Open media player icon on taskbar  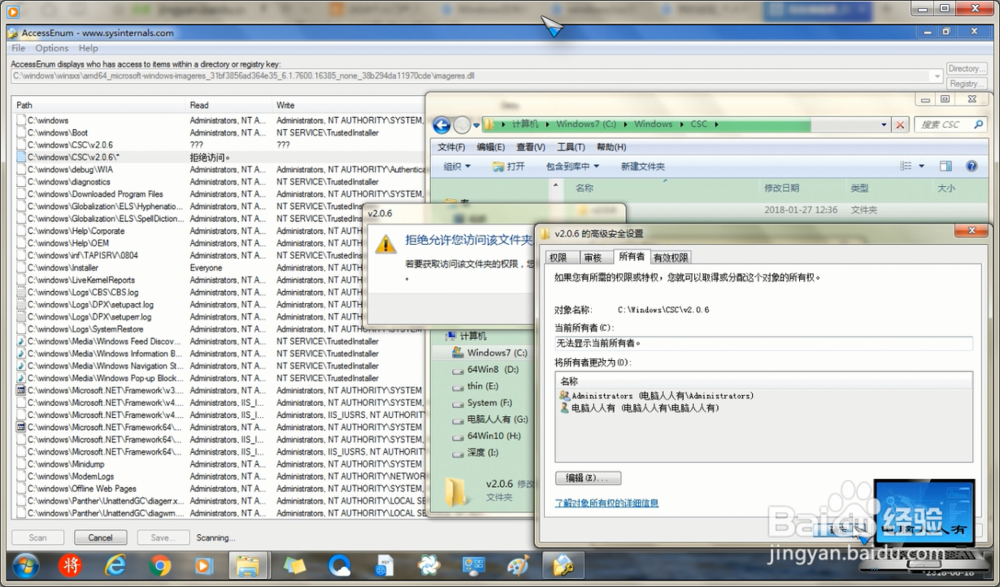tap(203, 565)
